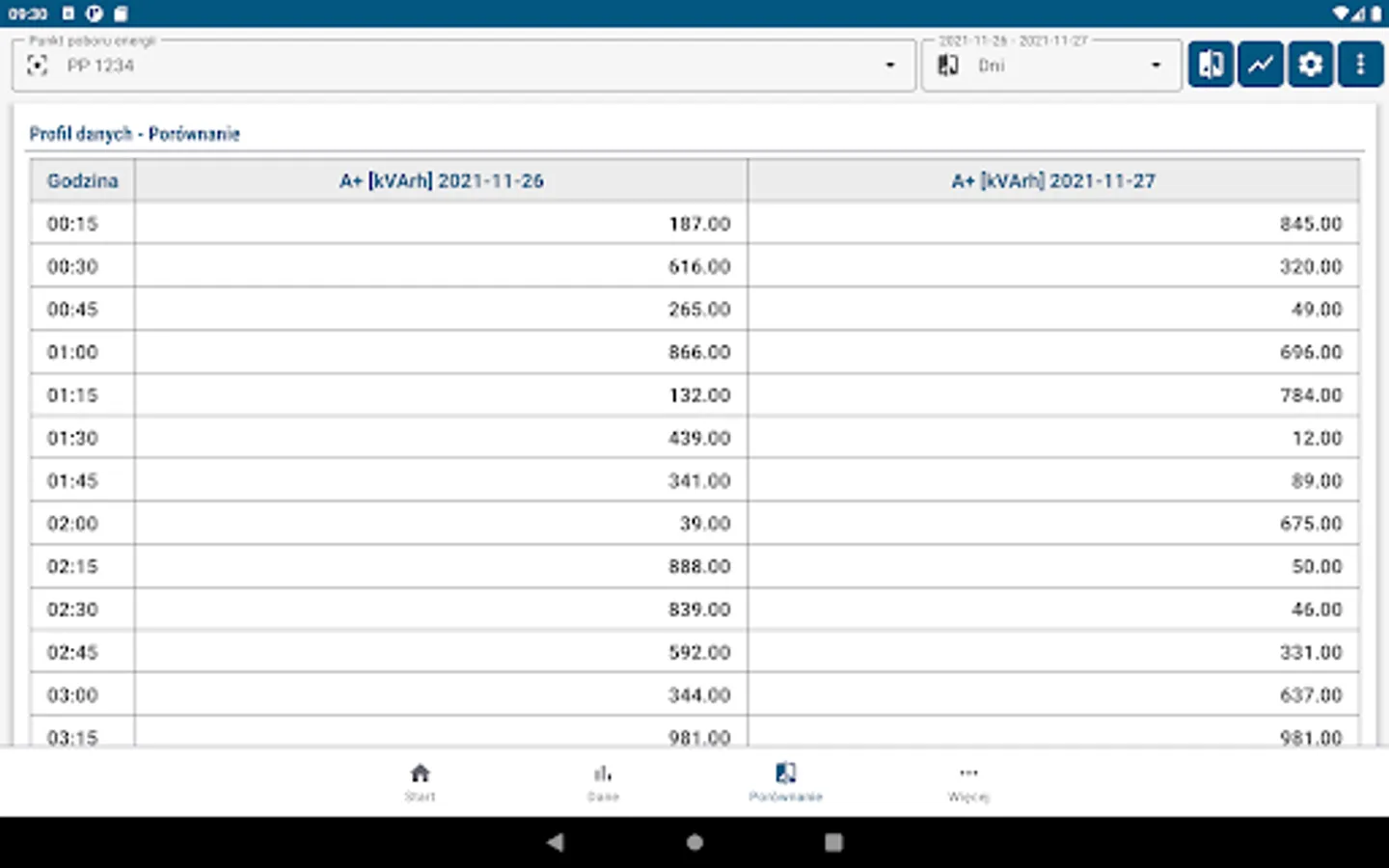
Task: Go to the Porównanie tab
Action: pos(786,782)
